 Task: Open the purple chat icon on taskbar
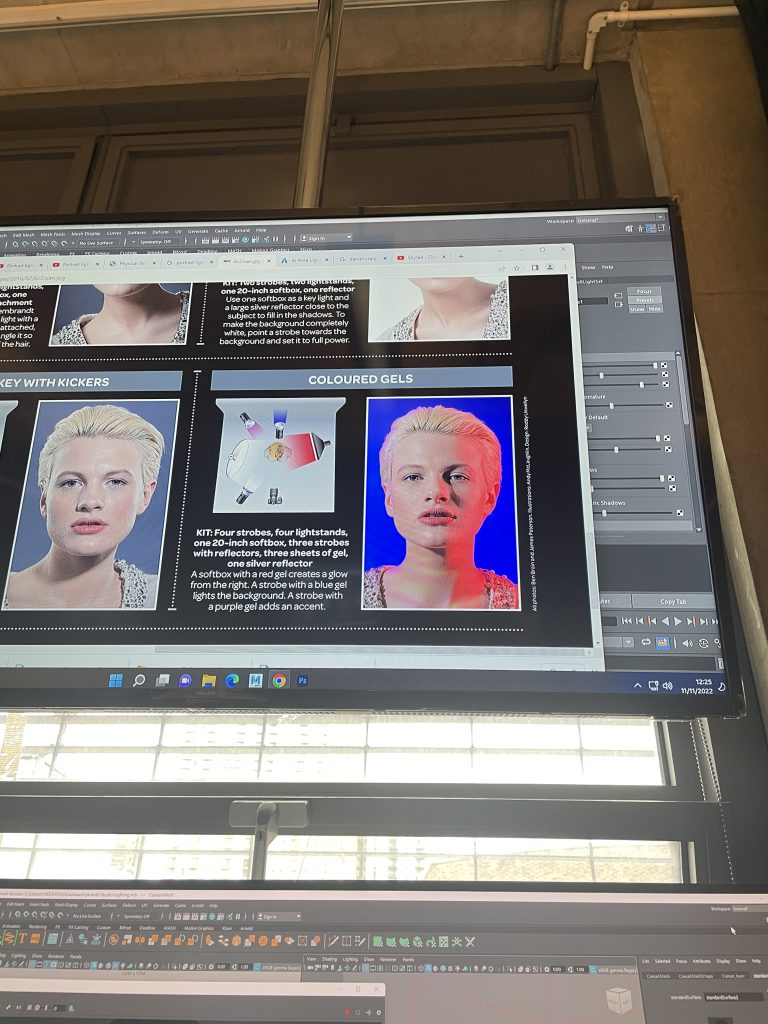[x=185, y=680]
